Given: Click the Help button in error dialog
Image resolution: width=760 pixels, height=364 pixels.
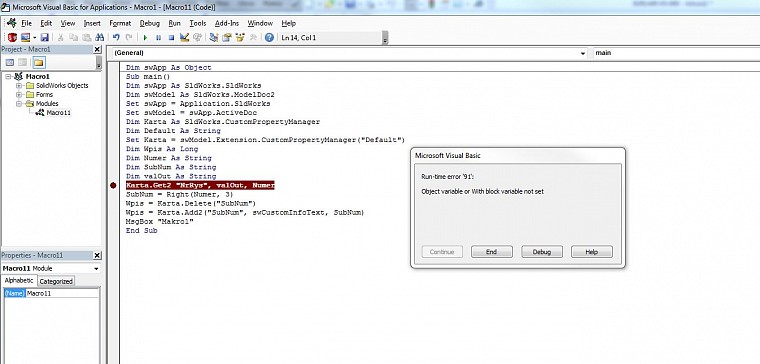Looking at the screenshot, I should tap(592, 252).
